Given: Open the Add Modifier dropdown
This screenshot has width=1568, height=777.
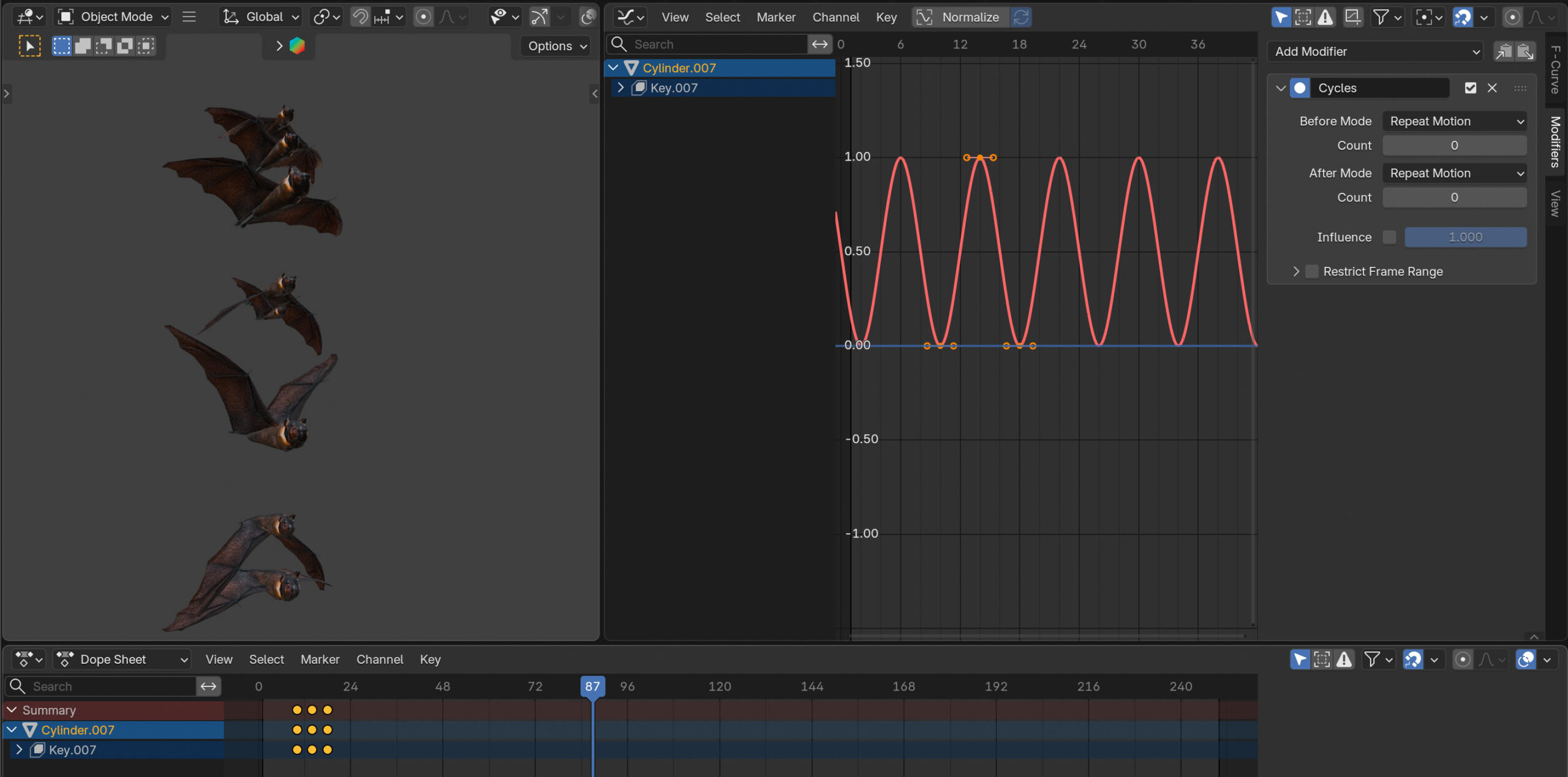Looking at the screenshot, I should pos(1376,51).
